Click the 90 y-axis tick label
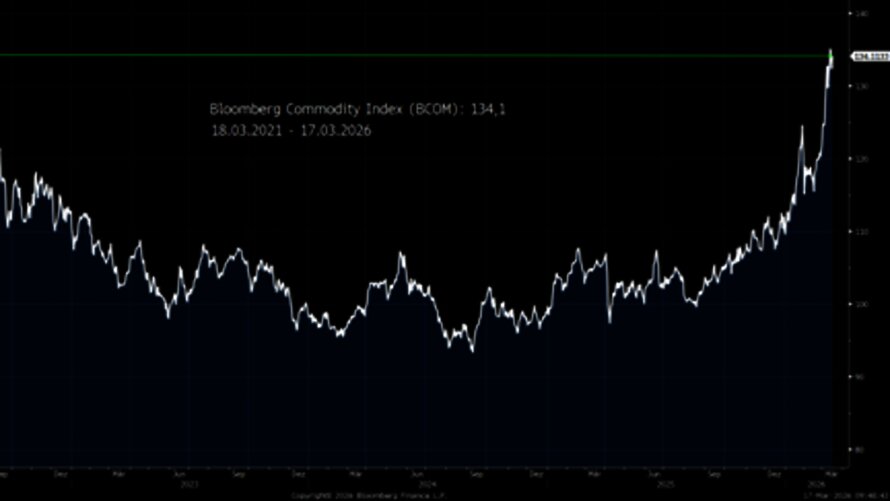Image resolution: width=890 pixels, height=501 pixels. click(x=859, y=377)
